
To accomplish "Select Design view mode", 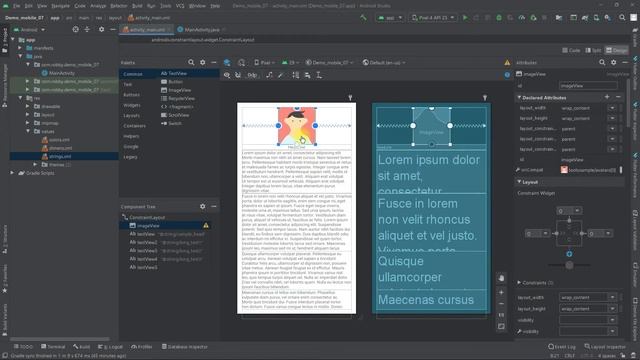I will coord(616,50).
